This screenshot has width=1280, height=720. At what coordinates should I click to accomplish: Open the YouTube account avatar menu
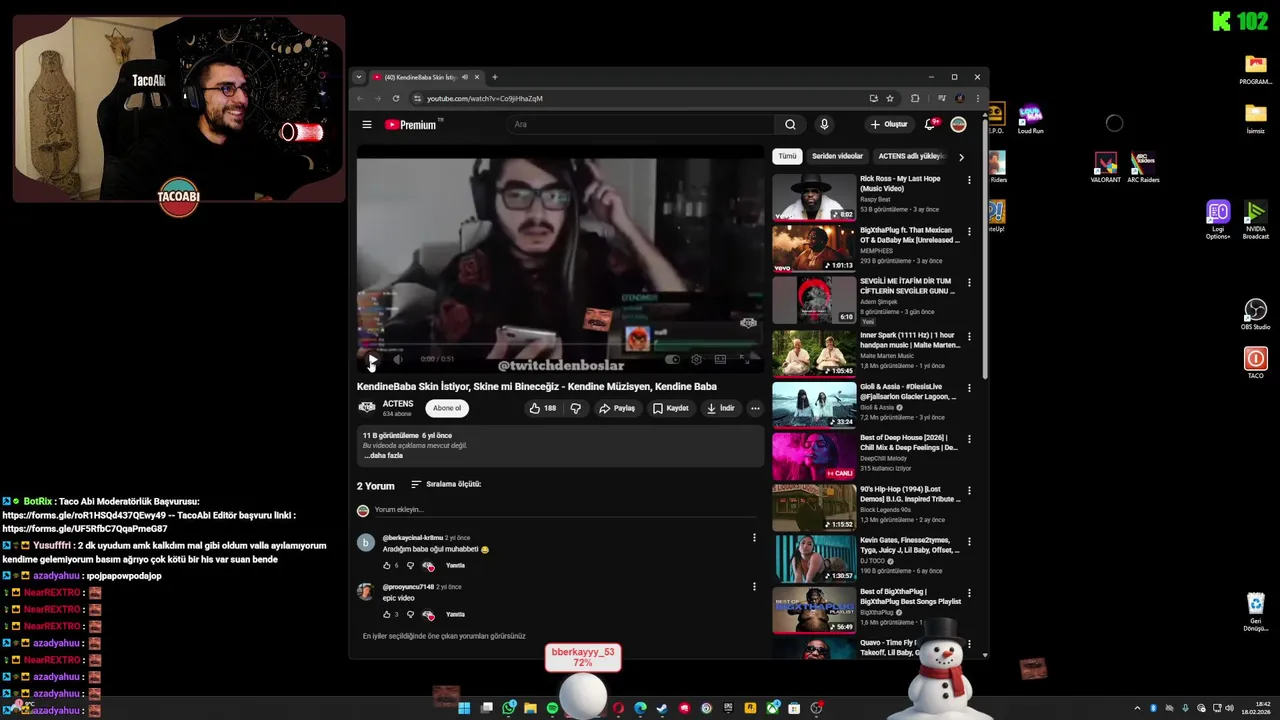tap(958, 125)
